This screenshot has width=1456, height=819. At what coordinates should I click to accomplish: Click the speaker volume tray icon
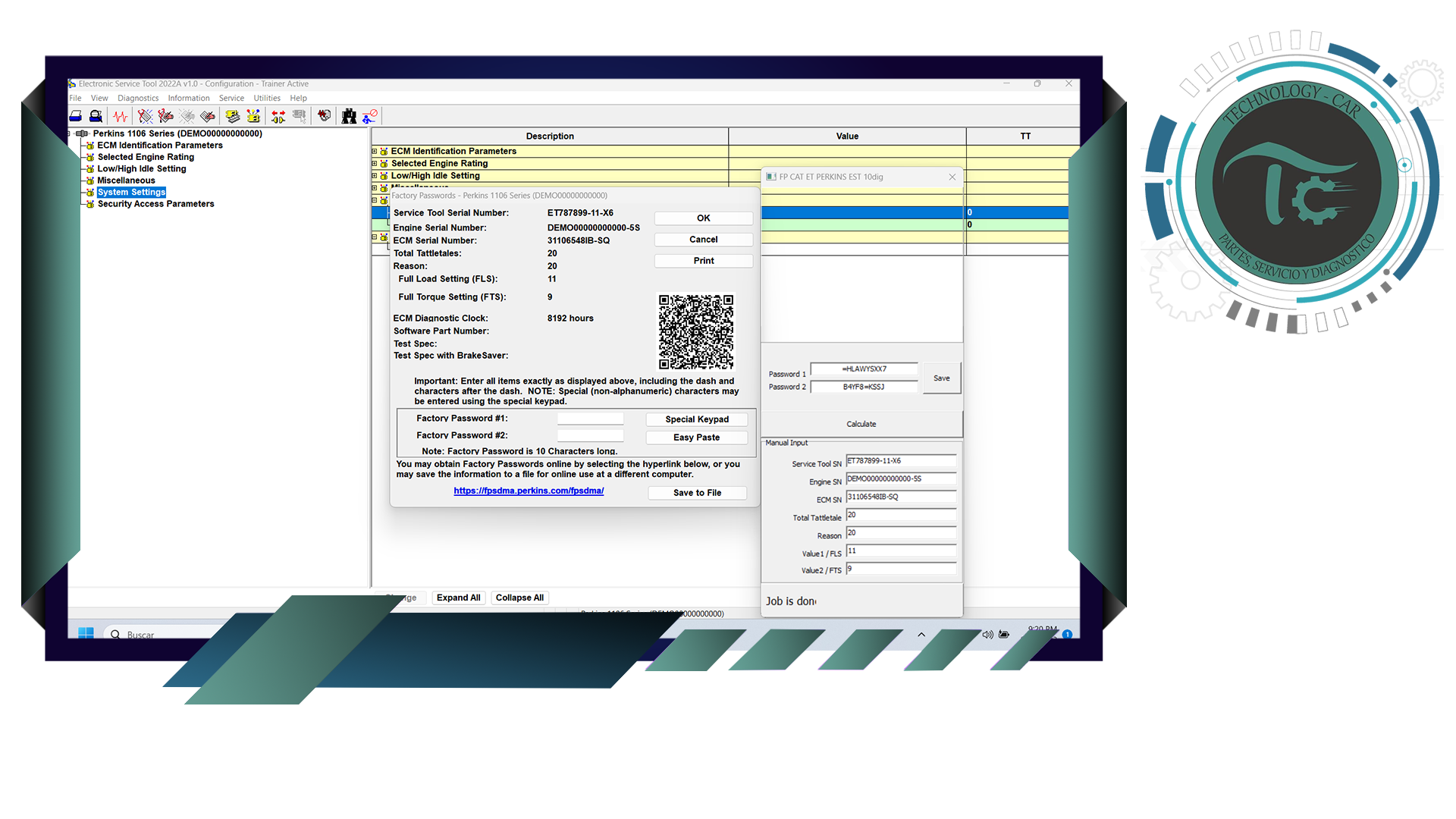pyautogui.click(x=987, y=635)
